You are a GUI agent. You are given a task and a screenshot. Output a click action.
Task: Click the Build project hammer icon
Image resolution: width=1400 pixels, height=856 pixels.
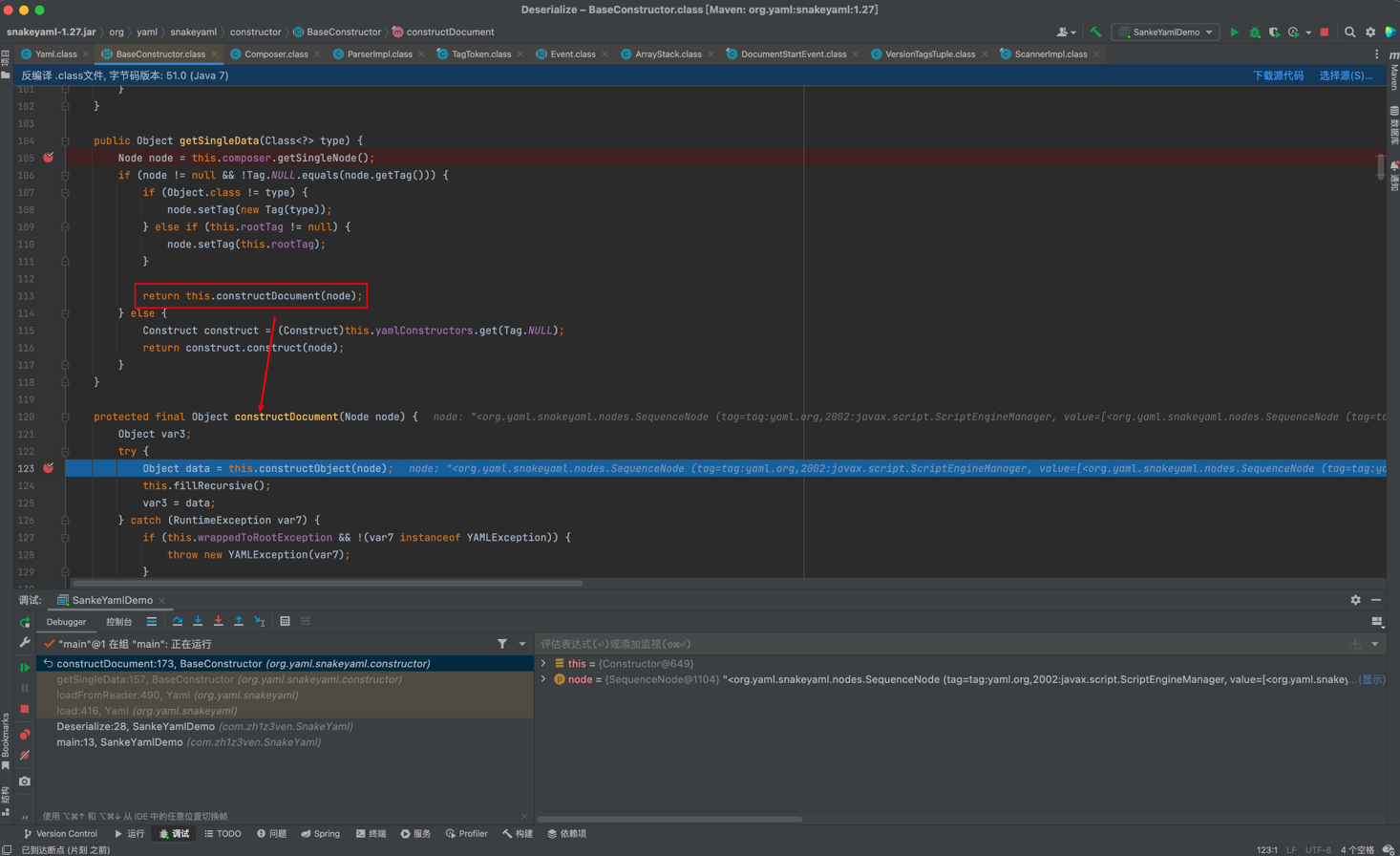[1095, 32]
